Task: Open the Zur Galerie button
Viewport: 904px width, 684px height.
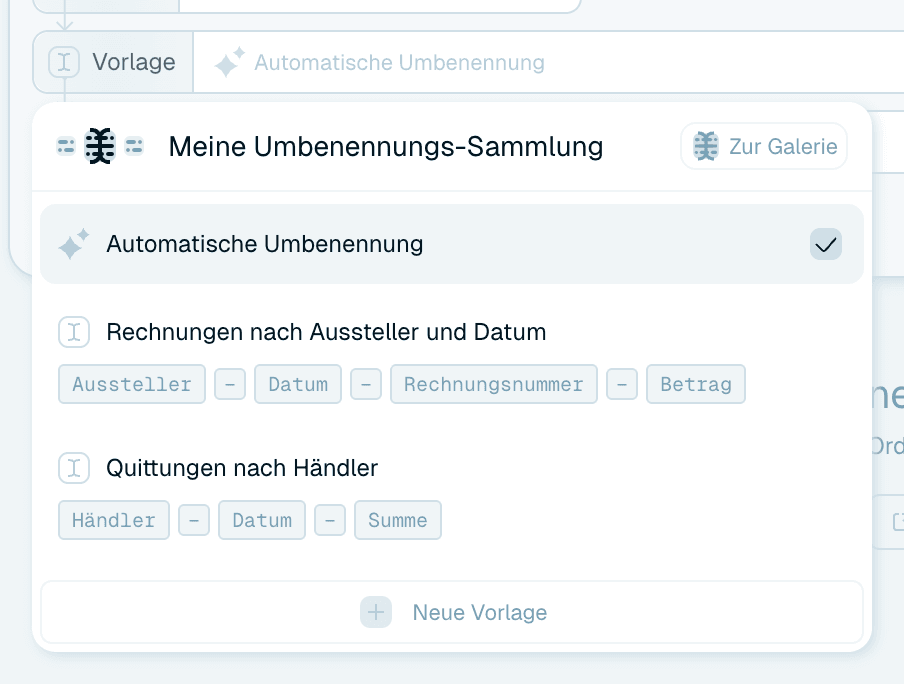Action: coord(764,146)
